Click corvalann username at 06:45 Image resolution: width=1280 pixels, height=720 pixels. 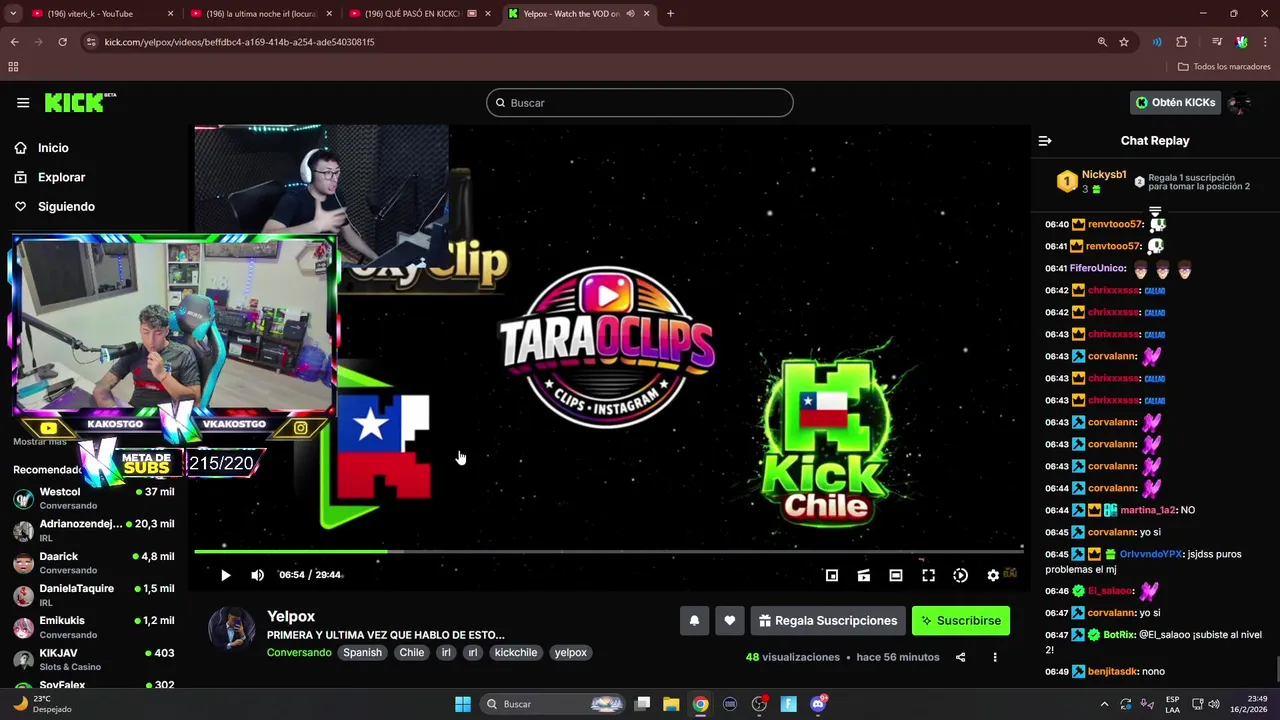(x=1112, y=532)
